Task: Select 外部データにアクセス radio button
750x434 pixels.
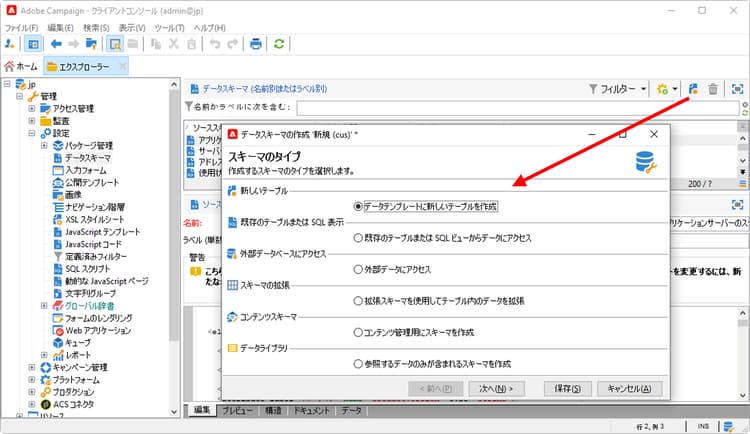Action: coord(358,269)
